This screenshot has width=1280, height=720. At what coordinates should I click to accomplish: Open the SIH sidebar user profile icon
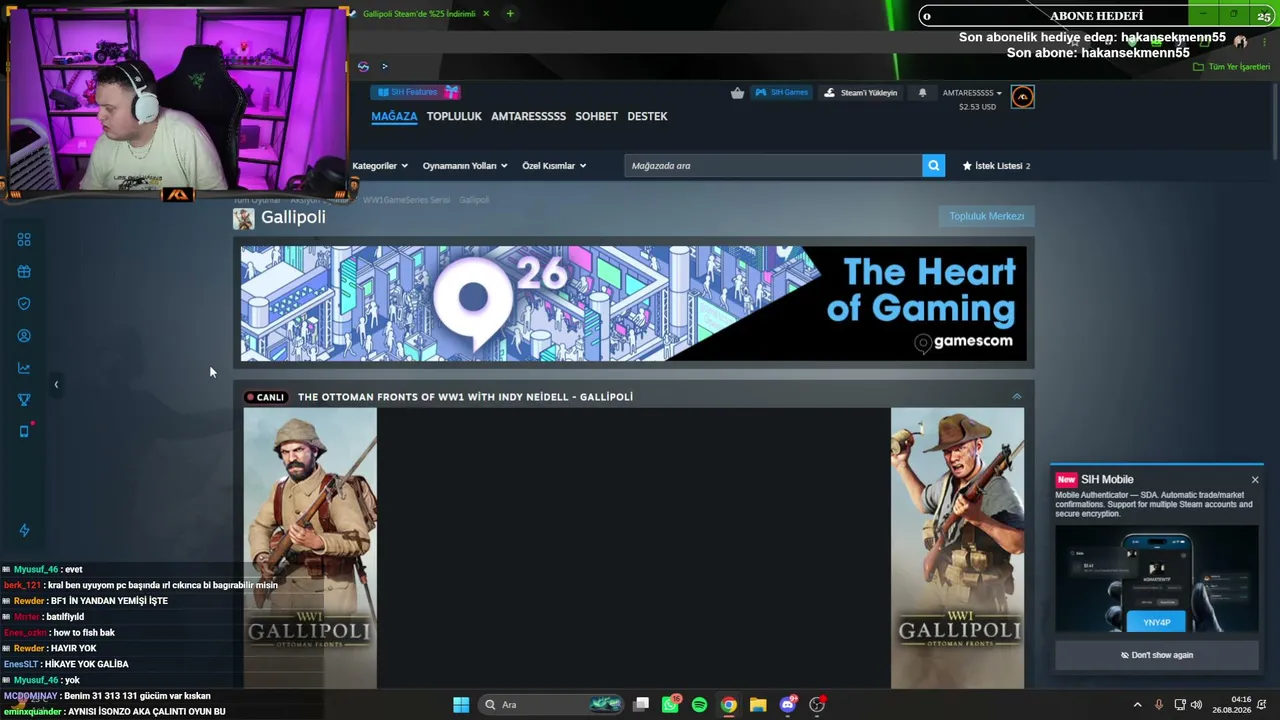pyautogui.click(x=24, y=336)
